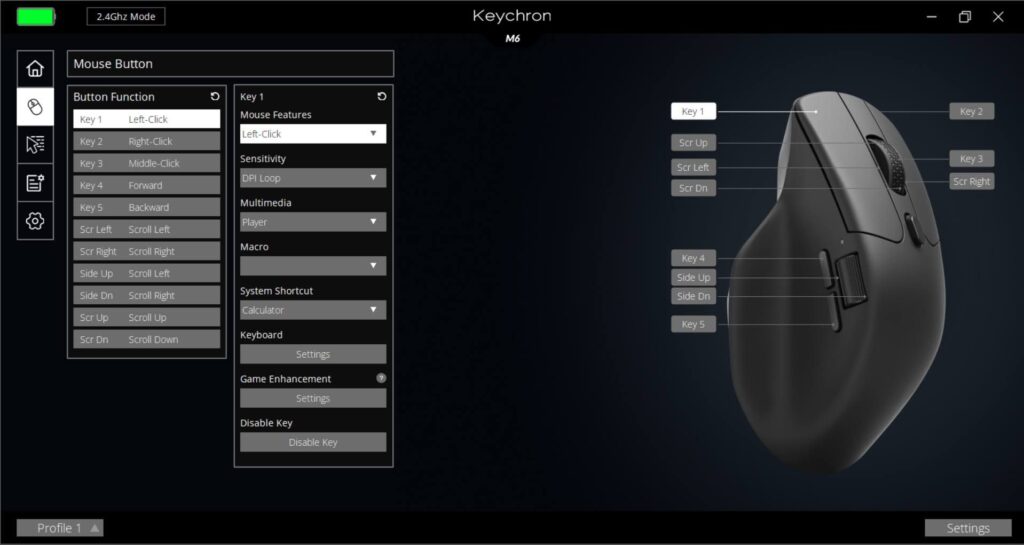Click the green battery indicator
The height and width of the screenshot is (545, 1024).
[36, 17]
